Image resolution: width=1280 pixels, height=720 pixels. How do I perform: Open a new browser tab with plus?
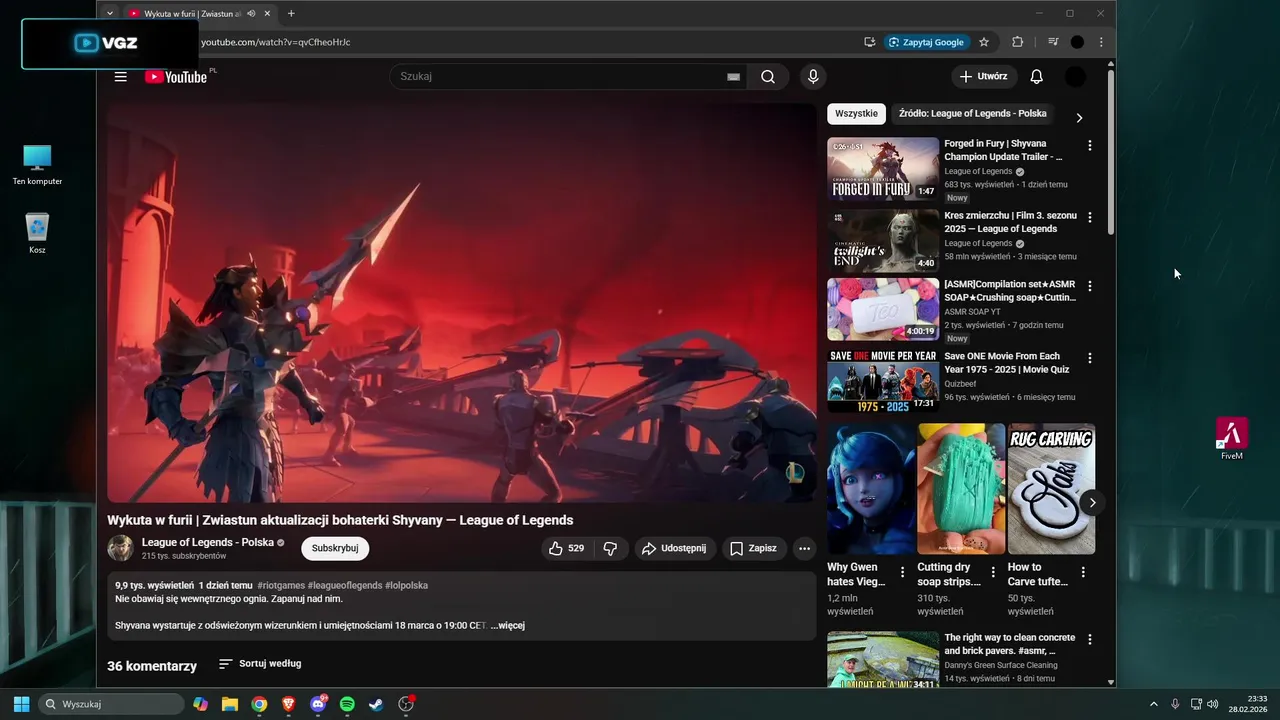click(291, 14)
